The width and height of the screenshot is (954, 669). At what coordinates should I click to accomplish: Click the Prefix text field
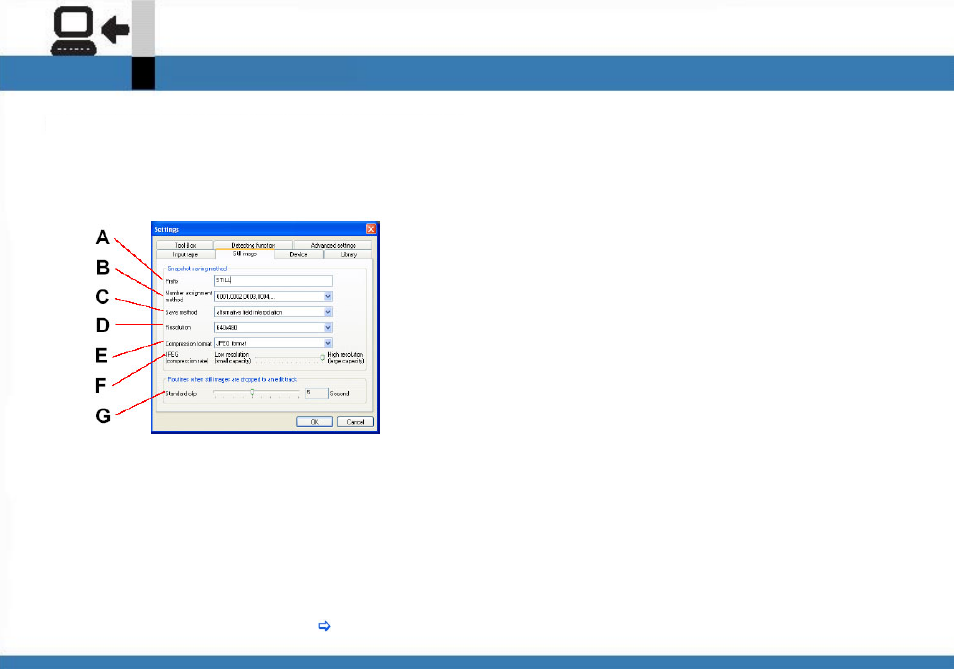[x=273, y=280]
